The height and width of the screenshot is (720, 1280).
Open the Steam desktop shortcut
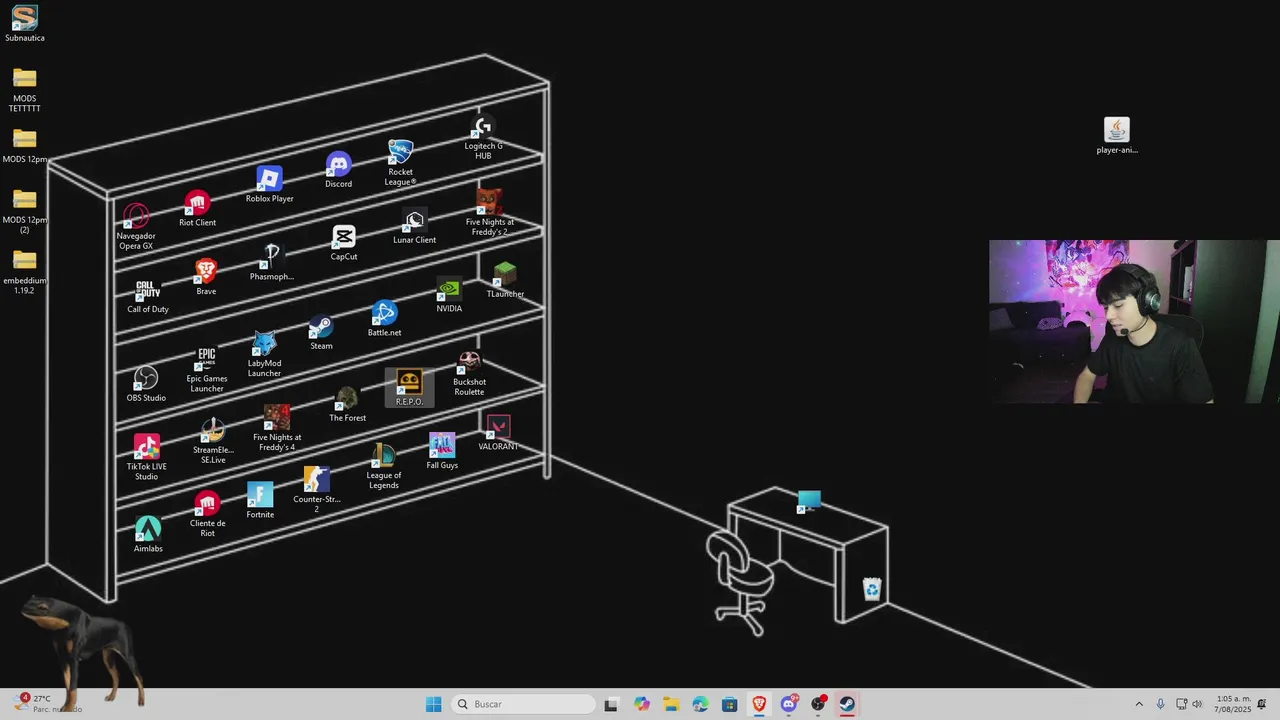pyautogui.click(x=321, y=333)
